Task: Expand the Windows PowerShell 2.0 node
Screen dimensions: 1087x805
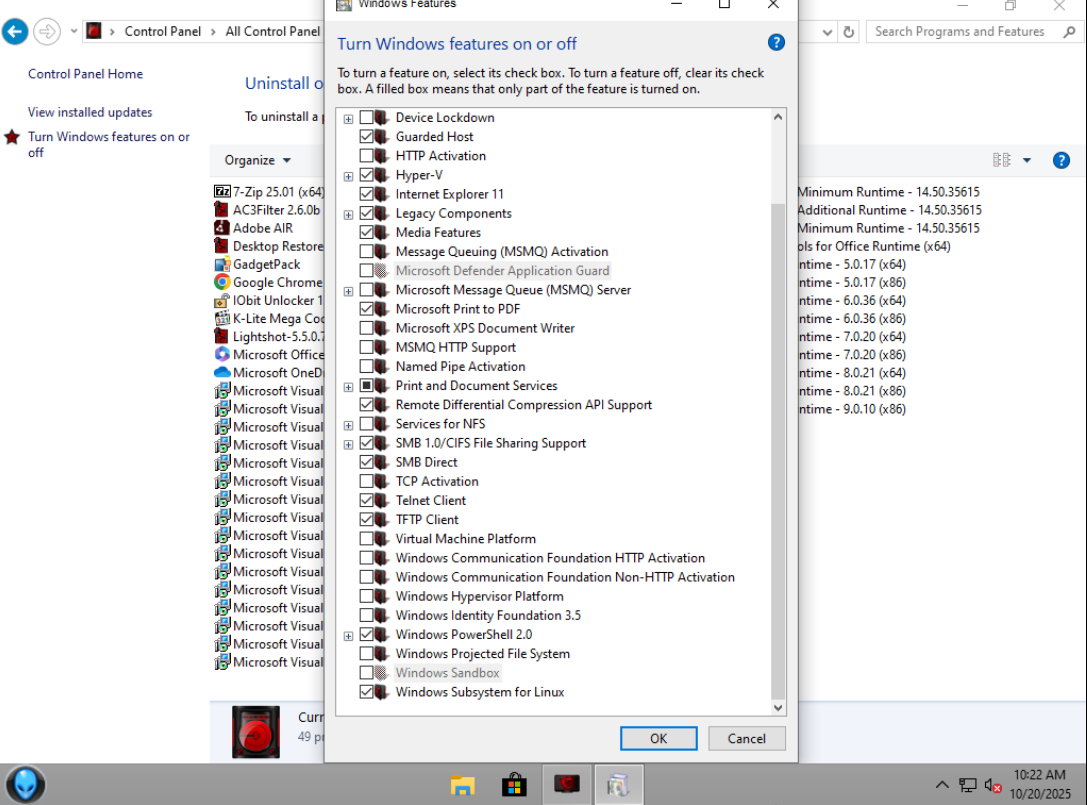Action: tap(348, 636)
